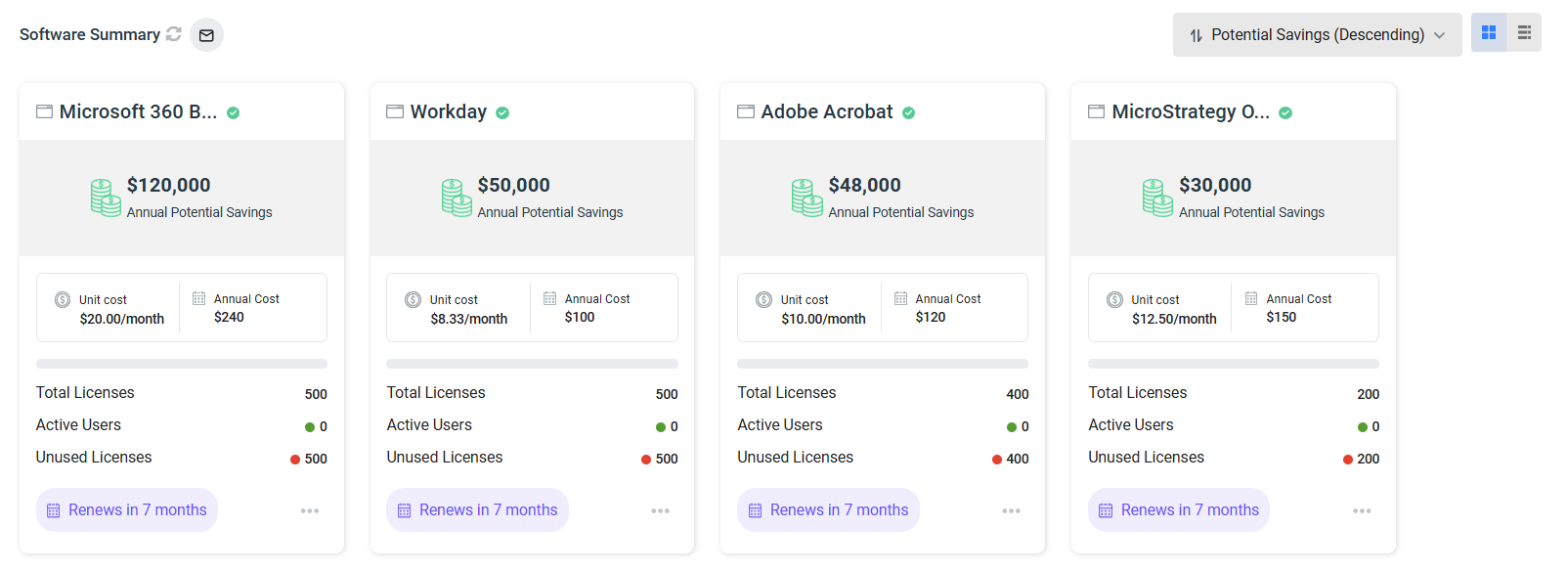This screenshot has height=573, width=1568.
Task: Click the unit cost dollar icon for $8.33/month
Action: click(x=414, y=299)
